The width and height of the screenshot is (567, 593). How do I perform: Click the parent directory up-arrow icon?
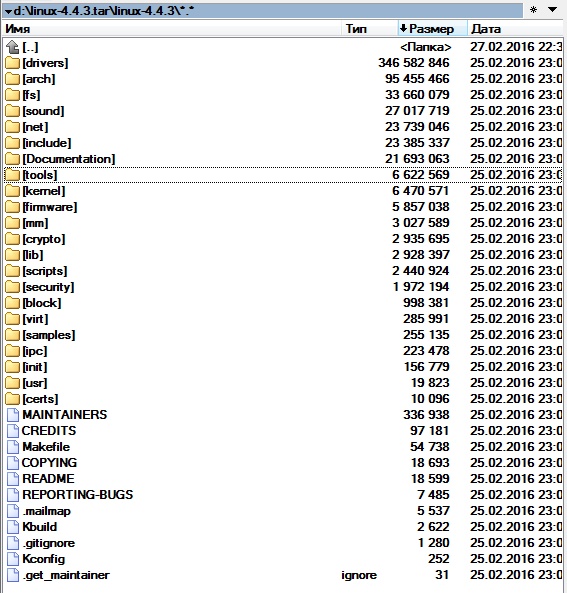pyautogui.click(x=12, y=47)
